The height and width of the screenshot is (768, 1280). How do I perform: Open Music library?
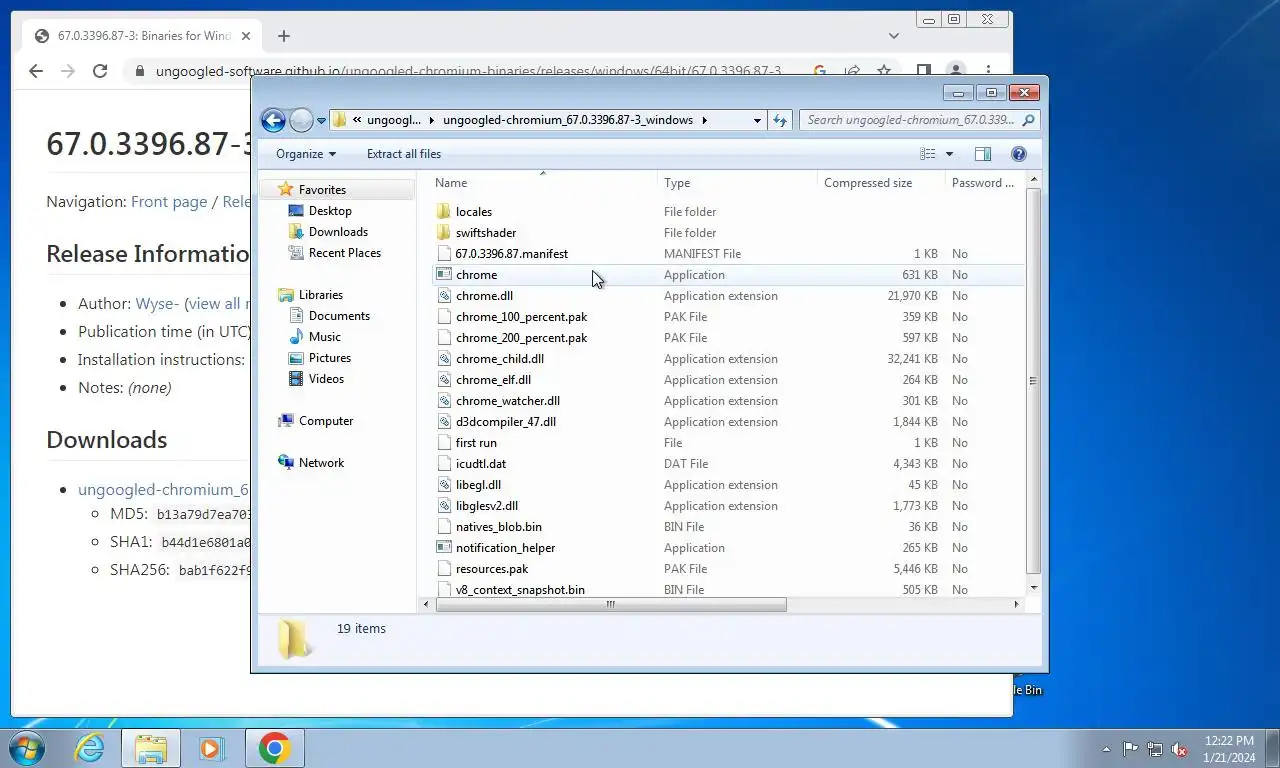[x=324, y=337]
